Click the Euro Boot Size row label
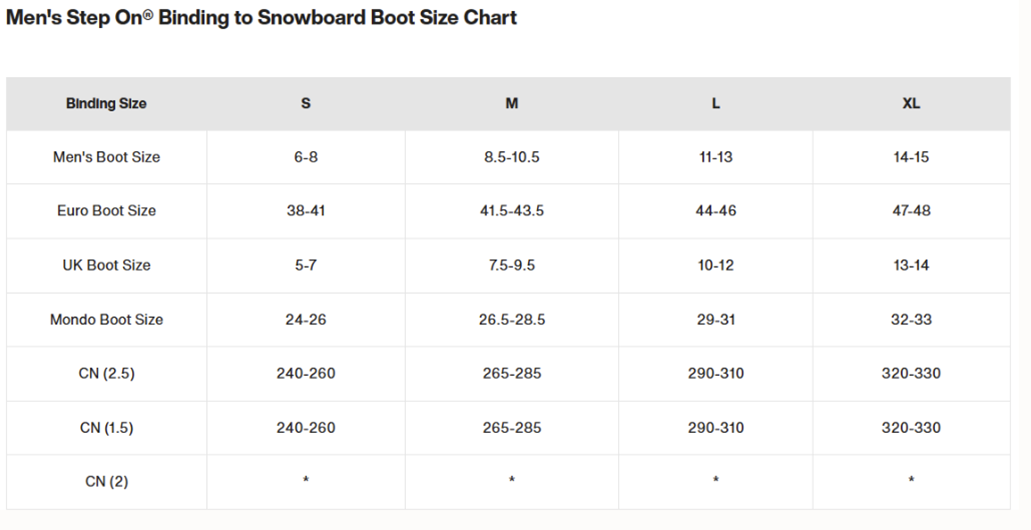The image size is (1031, 530). pyautogui.click(x=107, y=210)
